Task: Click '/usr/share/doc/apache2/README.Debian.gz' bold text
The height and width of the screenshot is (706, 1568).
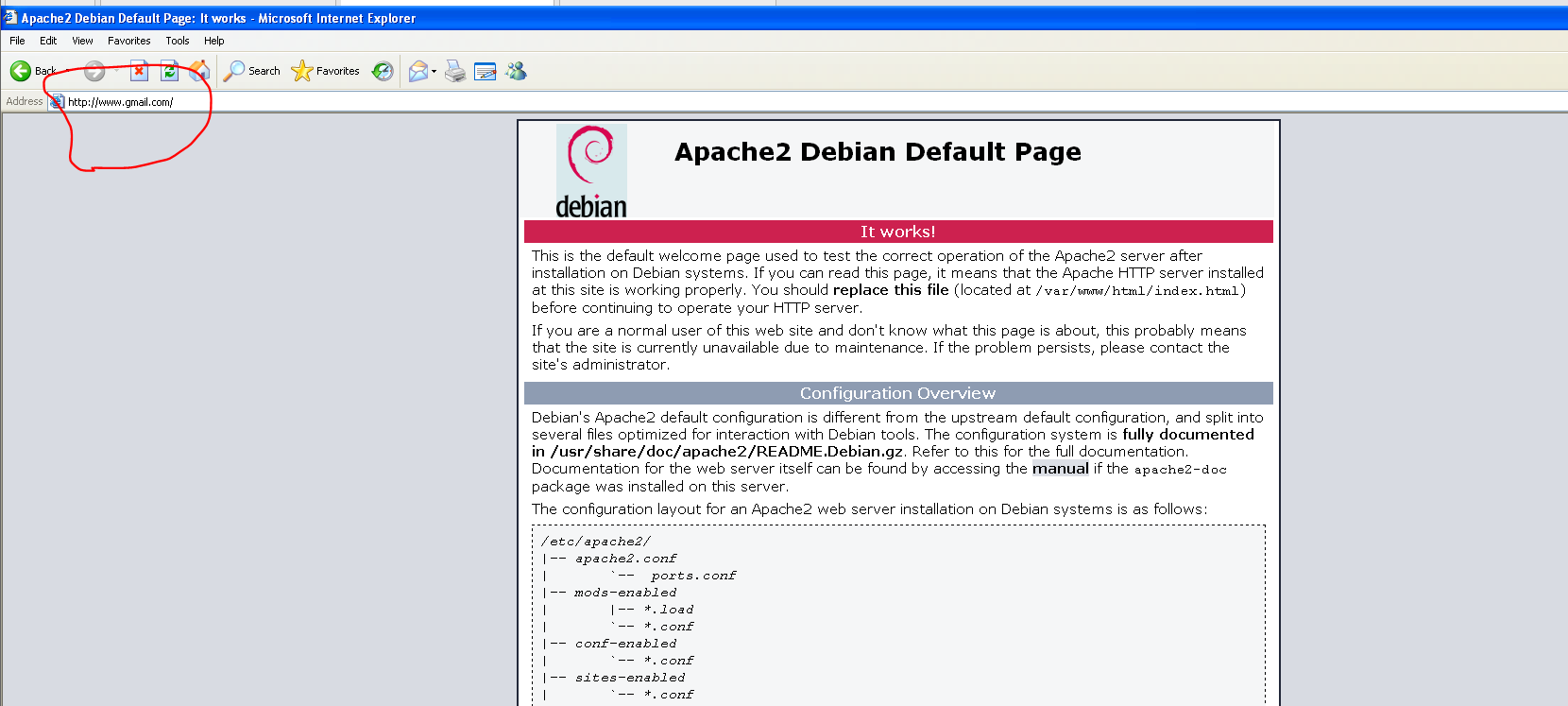Action: [x=727, y=452]
